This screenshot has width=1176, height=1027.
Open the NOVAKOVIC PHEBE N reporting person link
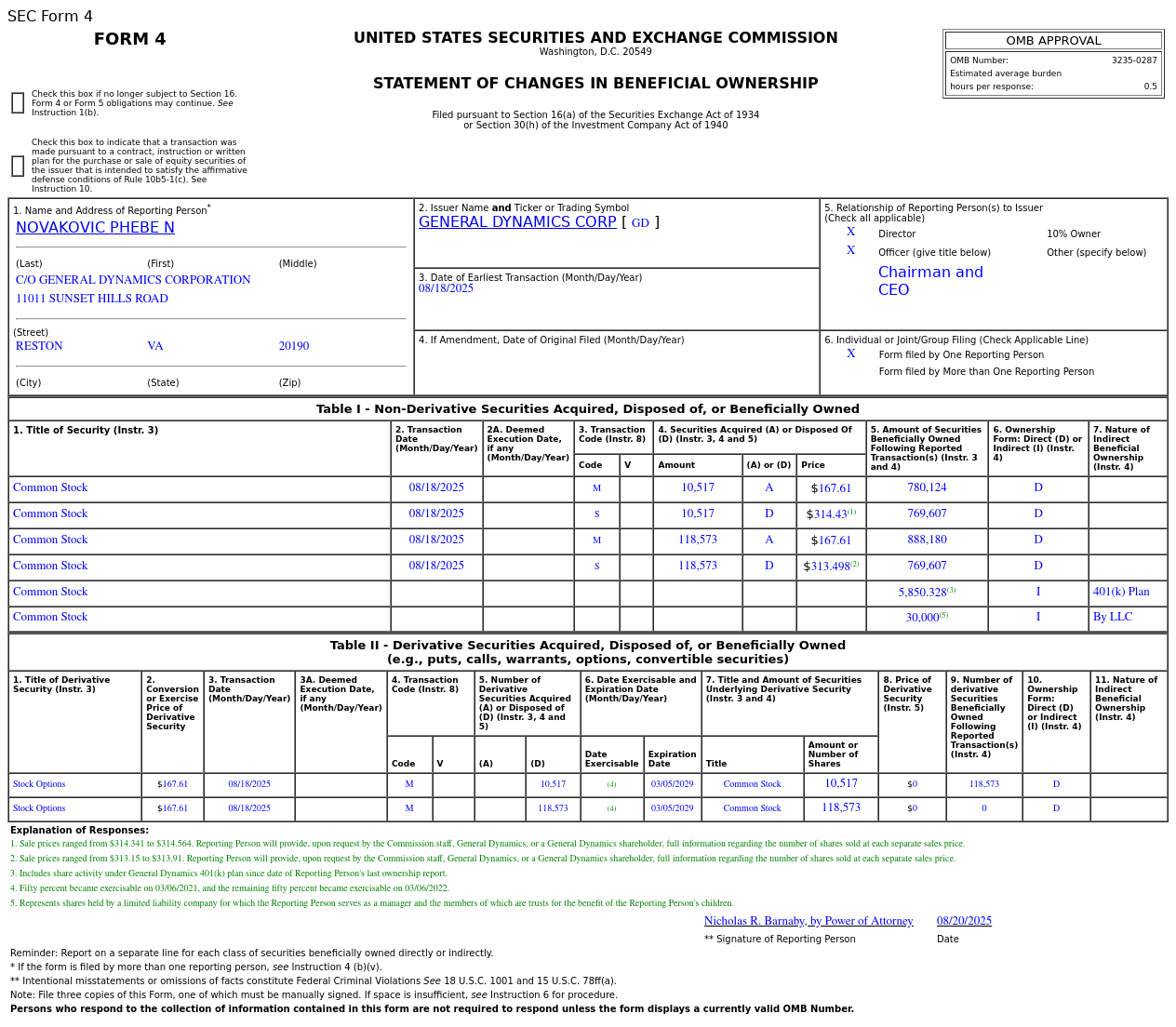(95, 228)
